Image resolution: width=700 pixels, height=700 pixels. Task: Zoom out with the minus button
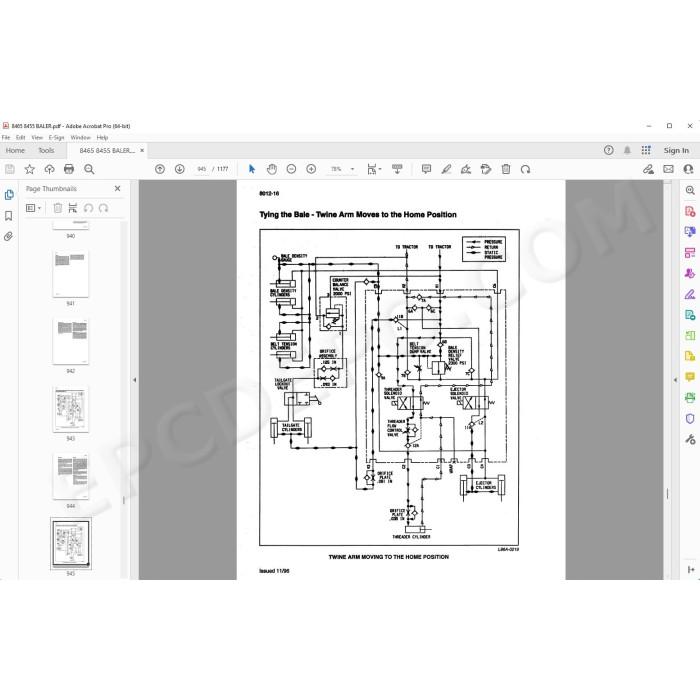(x=291, y=169)
